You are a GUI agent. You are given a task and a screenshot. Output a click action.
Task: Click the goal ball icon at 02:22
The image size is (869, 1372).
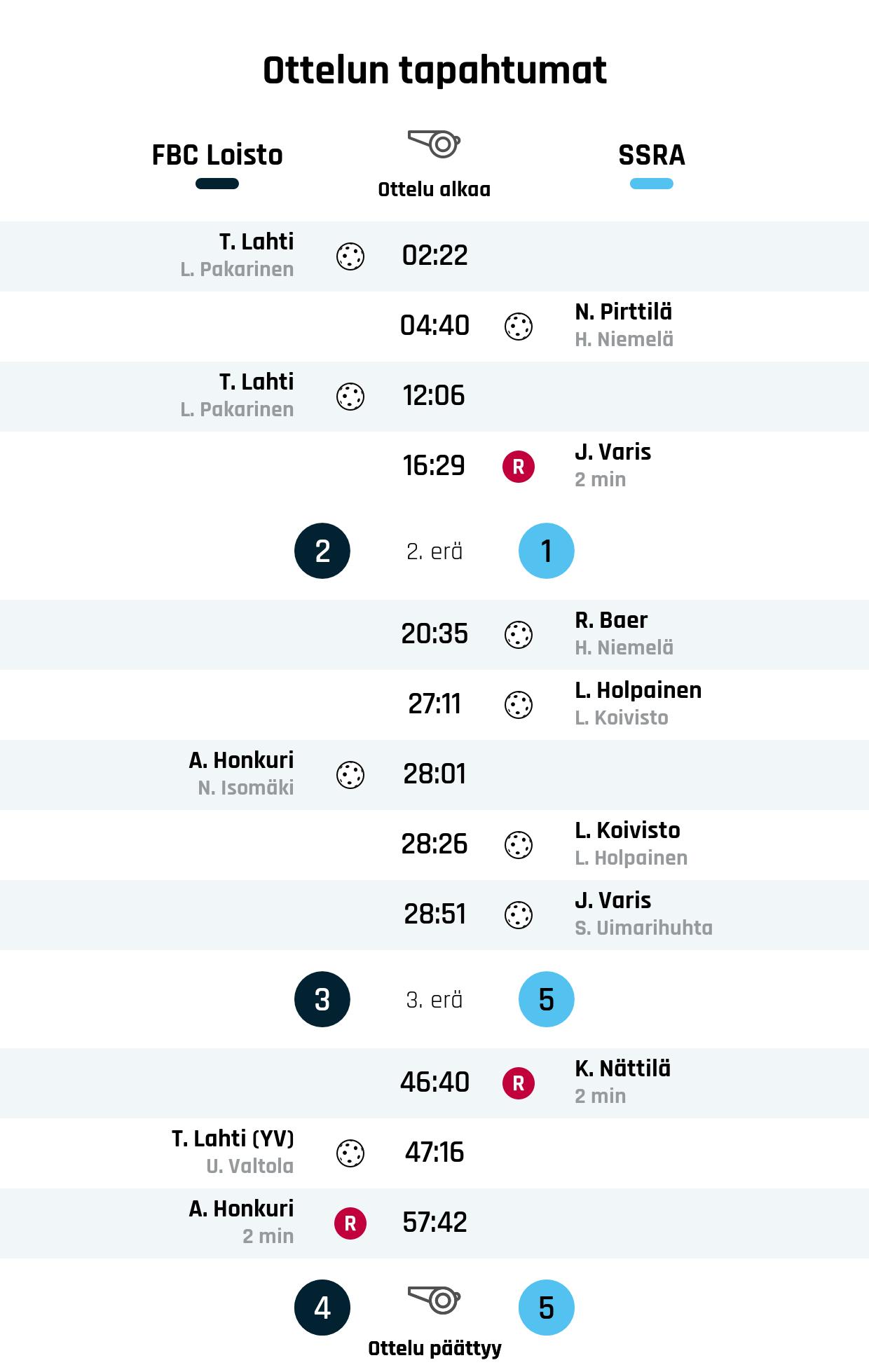pyautogui.click(x=350, y=256)
